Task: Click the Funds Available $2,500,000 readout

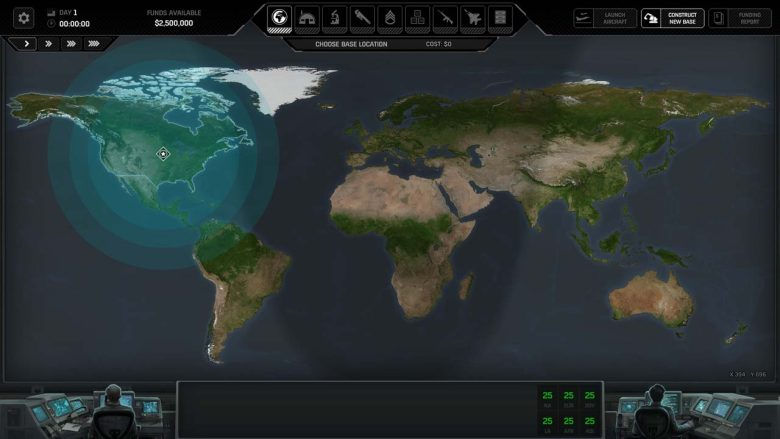Action: pos(174,18)
